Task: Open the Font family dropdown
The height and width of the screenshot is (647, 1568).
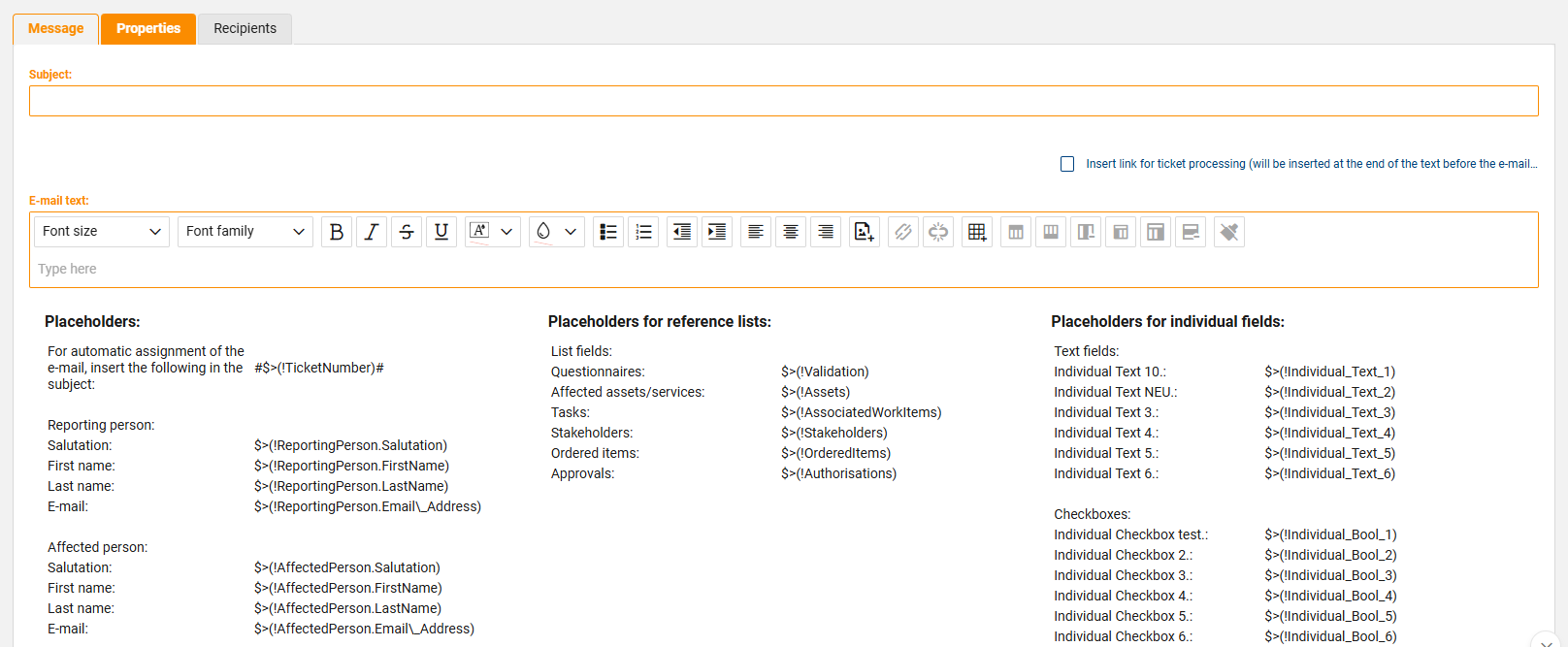Action: tap(245, 231)
